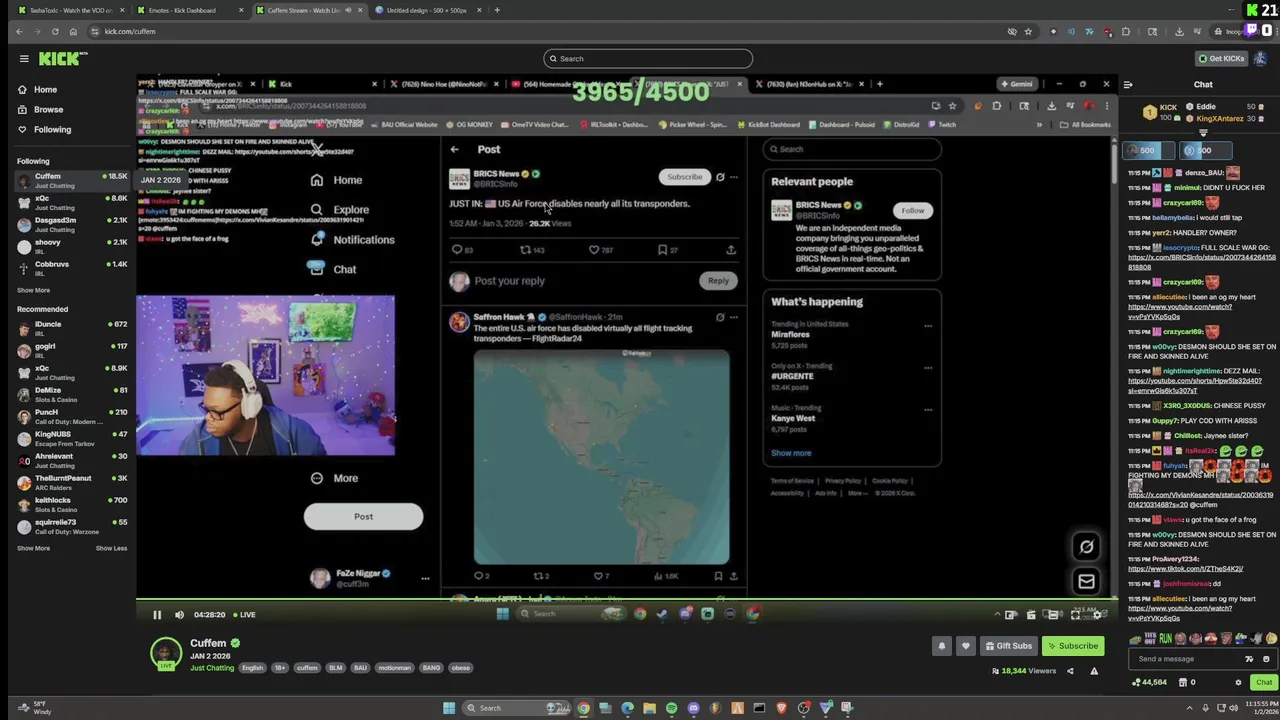Open the tiktok link in chat
The width and height of the screenshot is (1280, 720).
click(x=1185, y=568)
